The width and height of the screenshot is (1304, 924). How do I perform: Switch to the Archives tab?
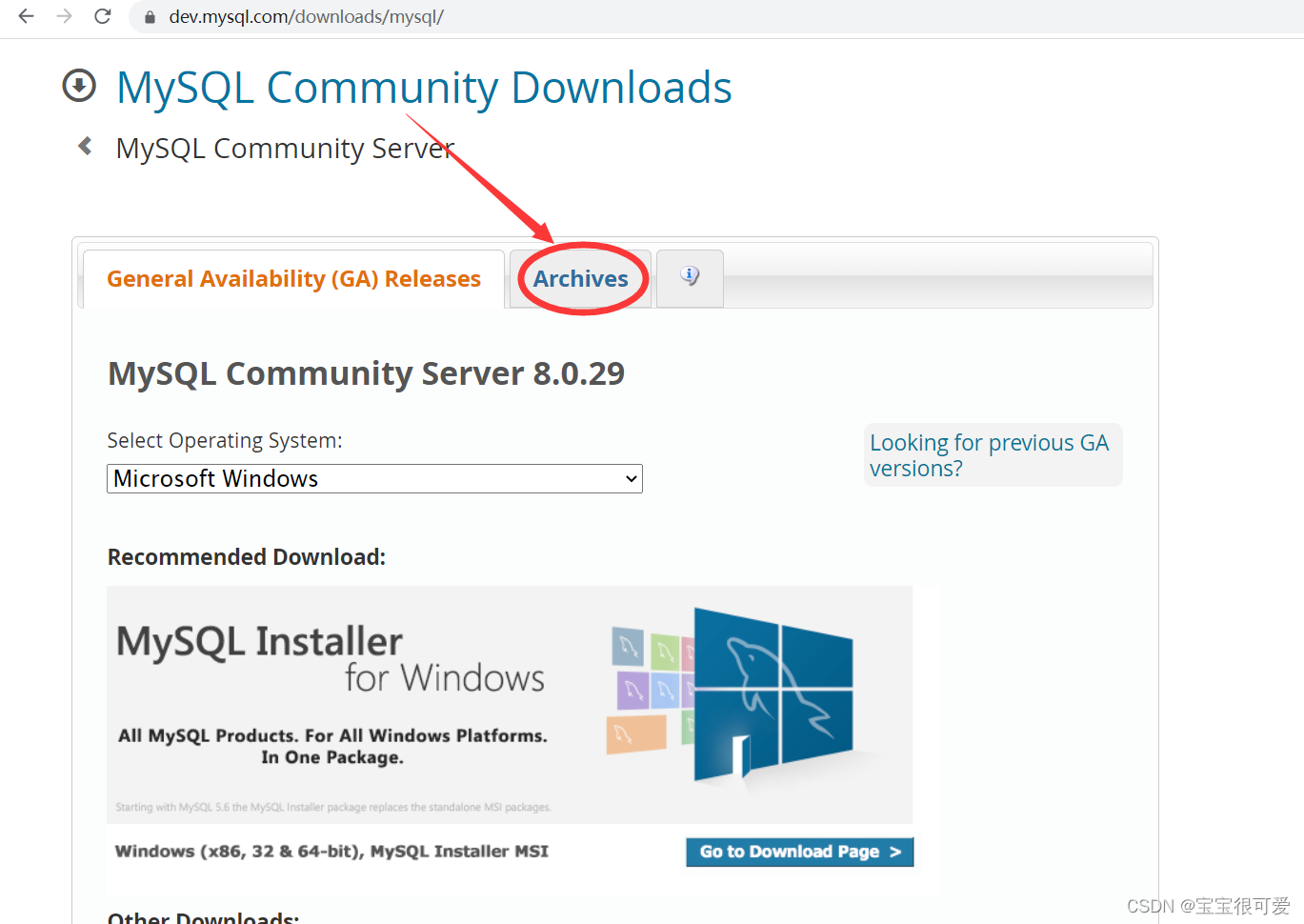[580, 279]
